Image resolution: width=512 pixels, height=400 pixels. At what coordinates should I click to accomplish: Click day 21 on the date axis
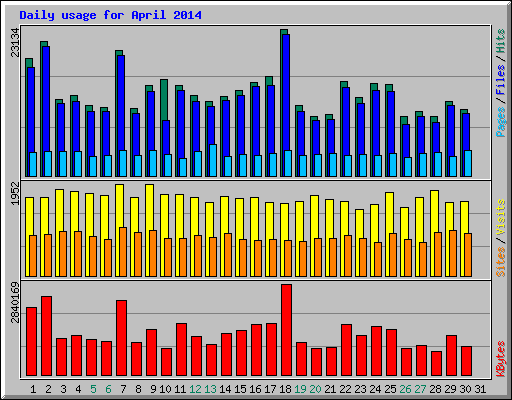pos(330,389)
